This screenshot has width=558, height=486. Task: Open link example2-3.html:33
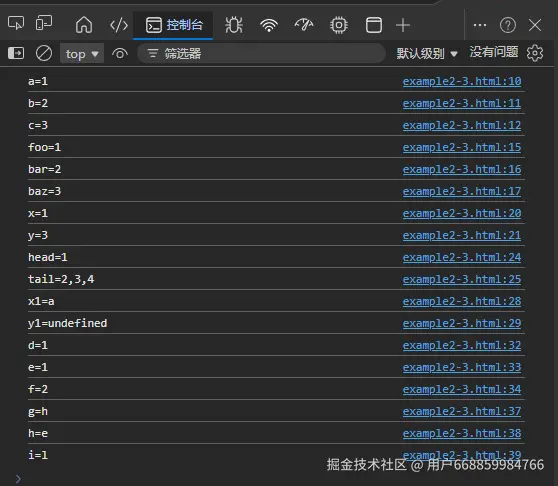pos(462,368)
